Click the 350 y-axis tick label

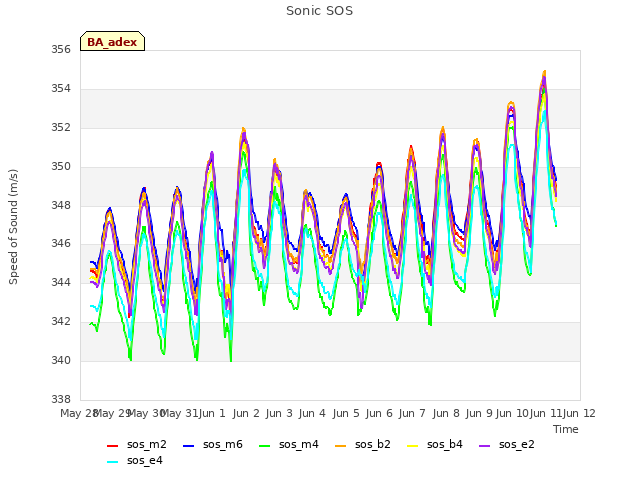[61, 167]
